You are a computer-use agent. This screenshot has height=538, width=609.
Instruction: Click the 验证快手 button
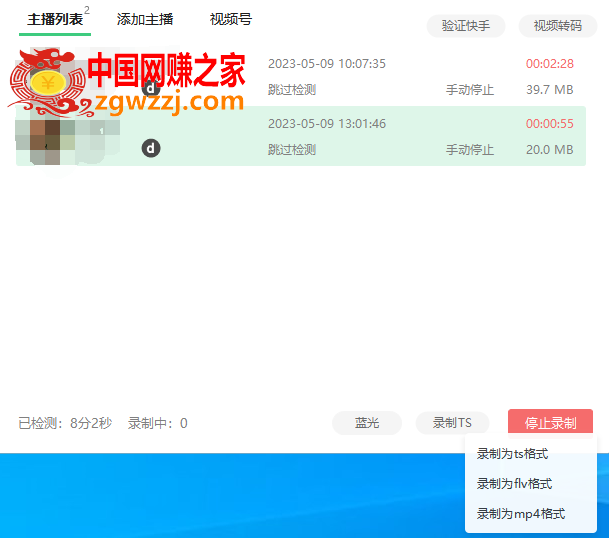tap(466, 26)
